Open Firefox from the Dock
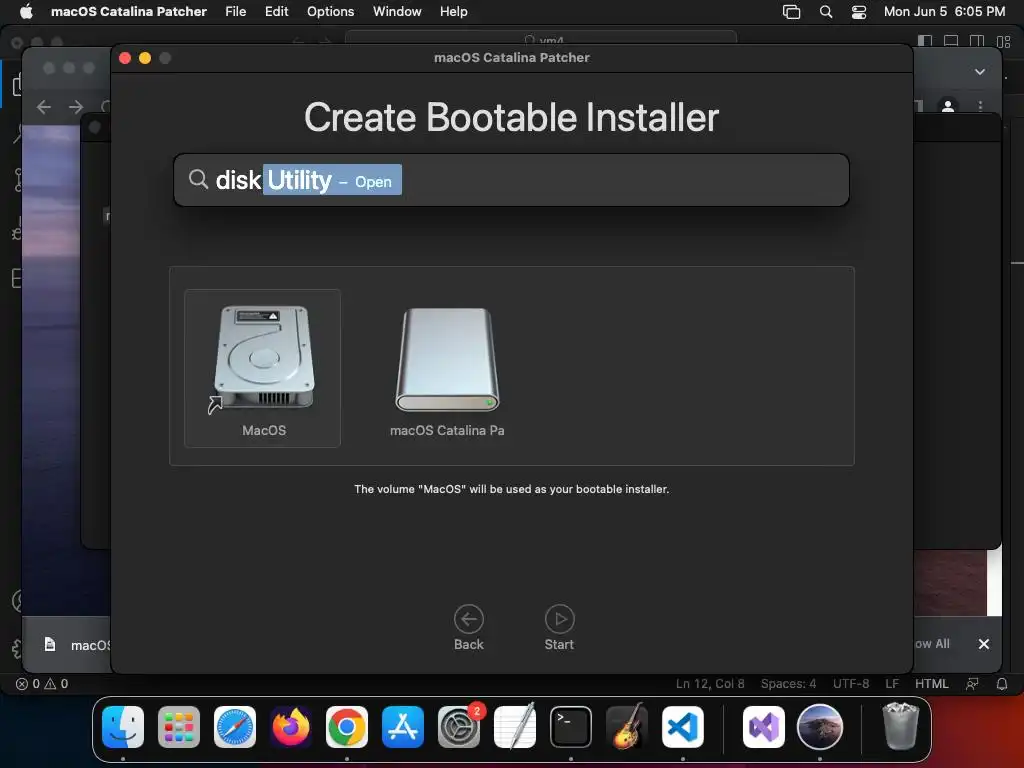Image resolution: width=1024 pixels, height=768 pixels. click(291, 727)
